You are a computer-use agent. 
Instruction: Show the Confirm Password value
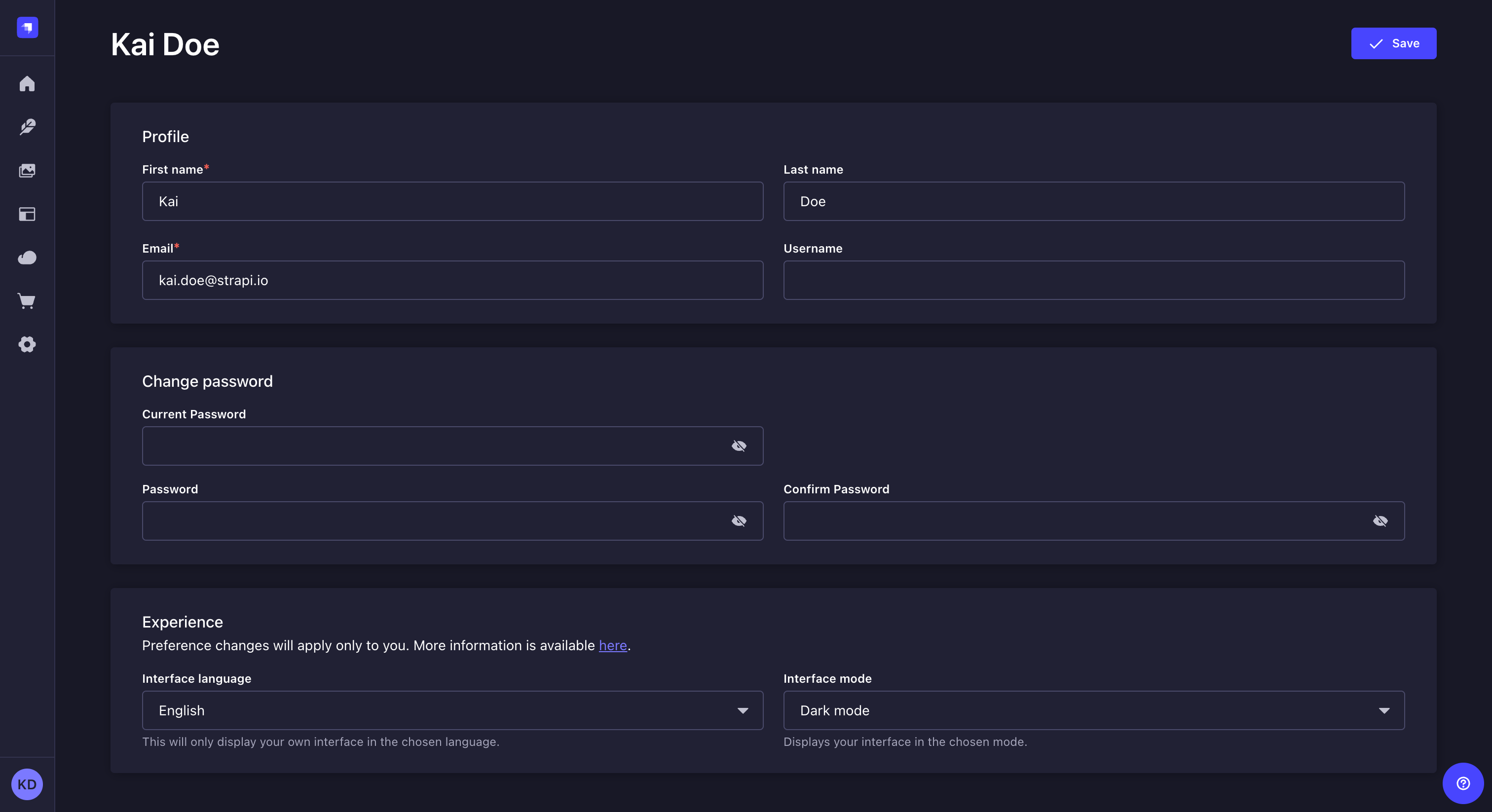[x=1381, y=520]
